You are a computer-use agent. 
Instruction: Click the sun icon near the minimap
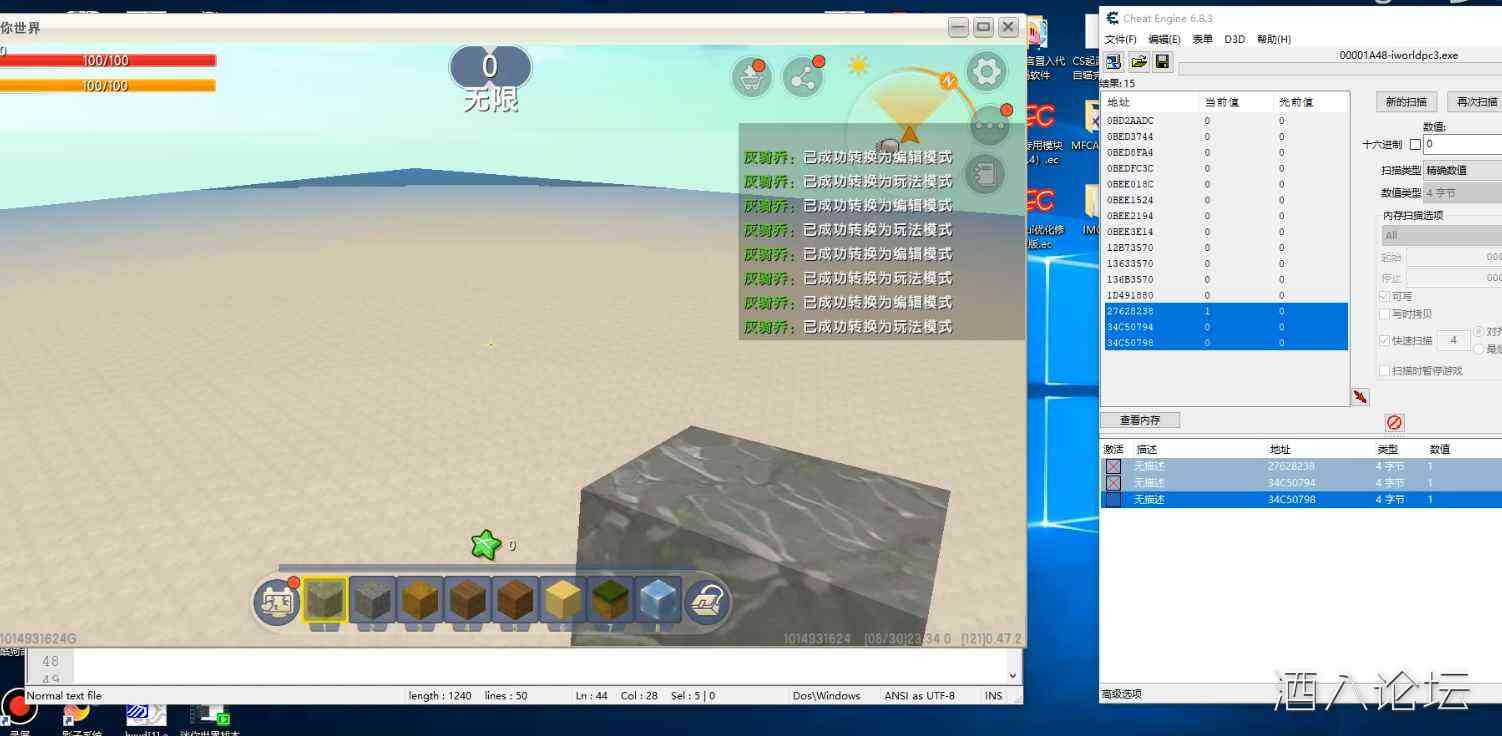tap(858, 66)
